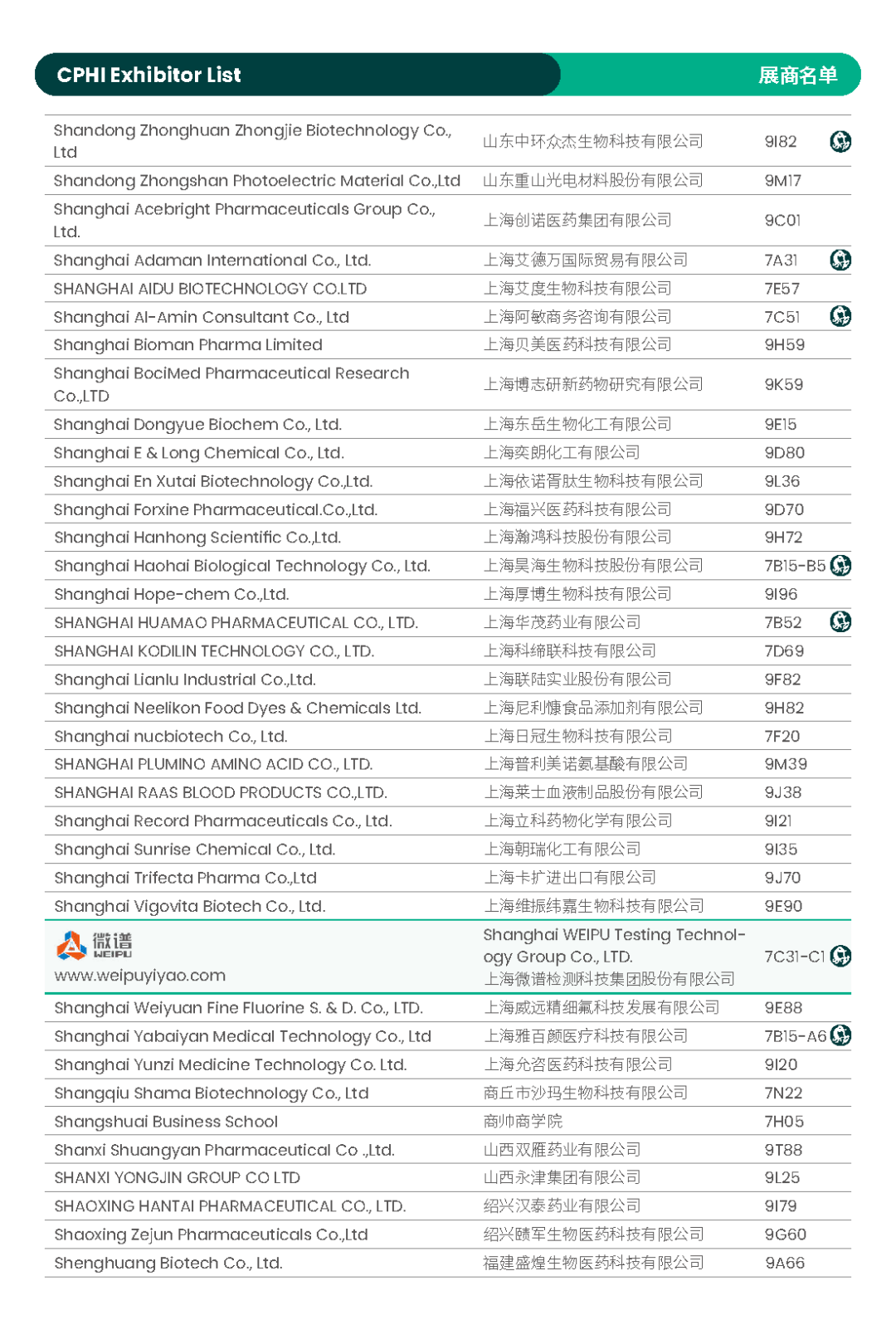Click booth number 9C01
896x1344 pixels.
point(782,221)
